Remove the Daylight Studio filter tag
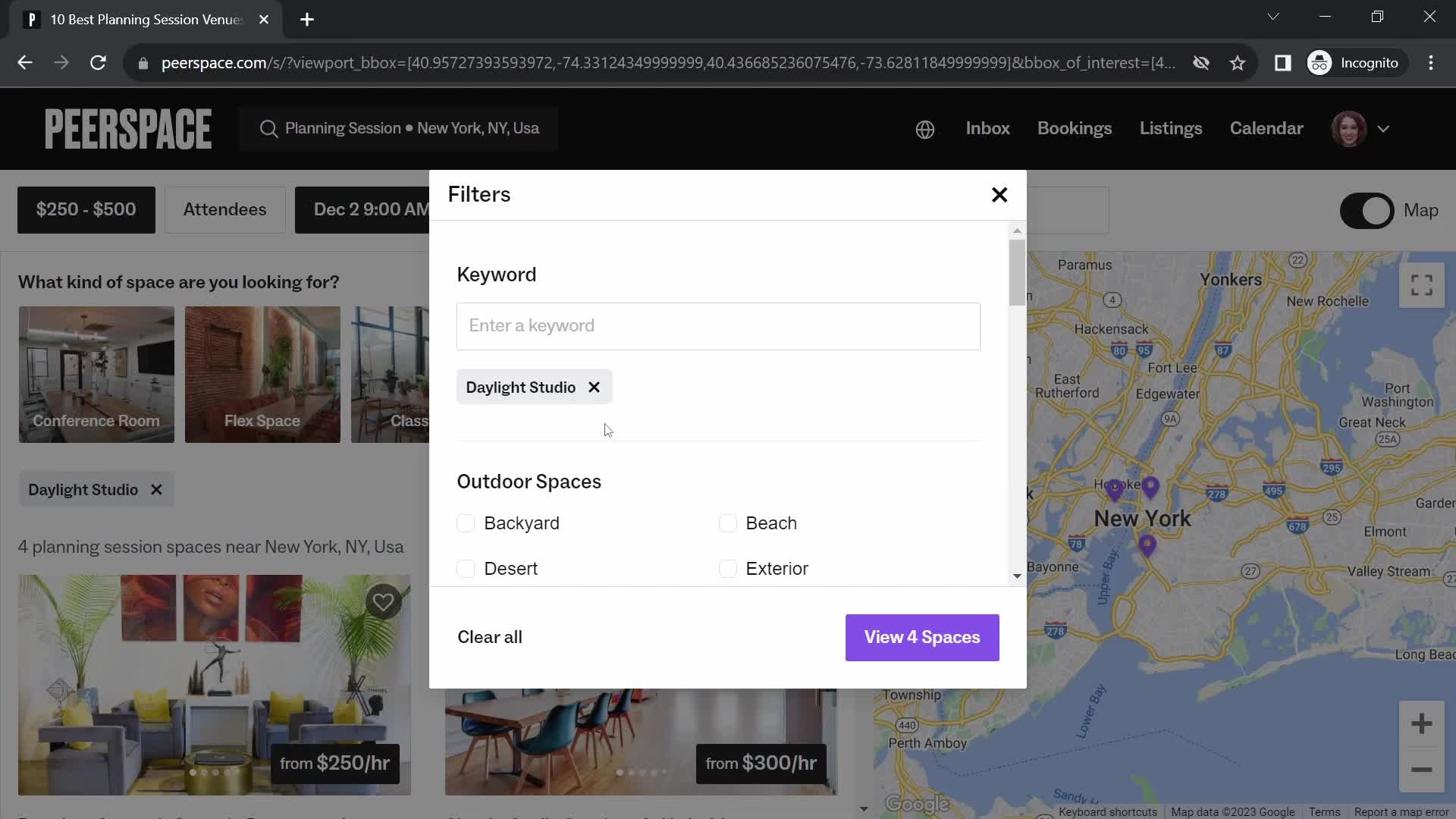 (594, 387)
